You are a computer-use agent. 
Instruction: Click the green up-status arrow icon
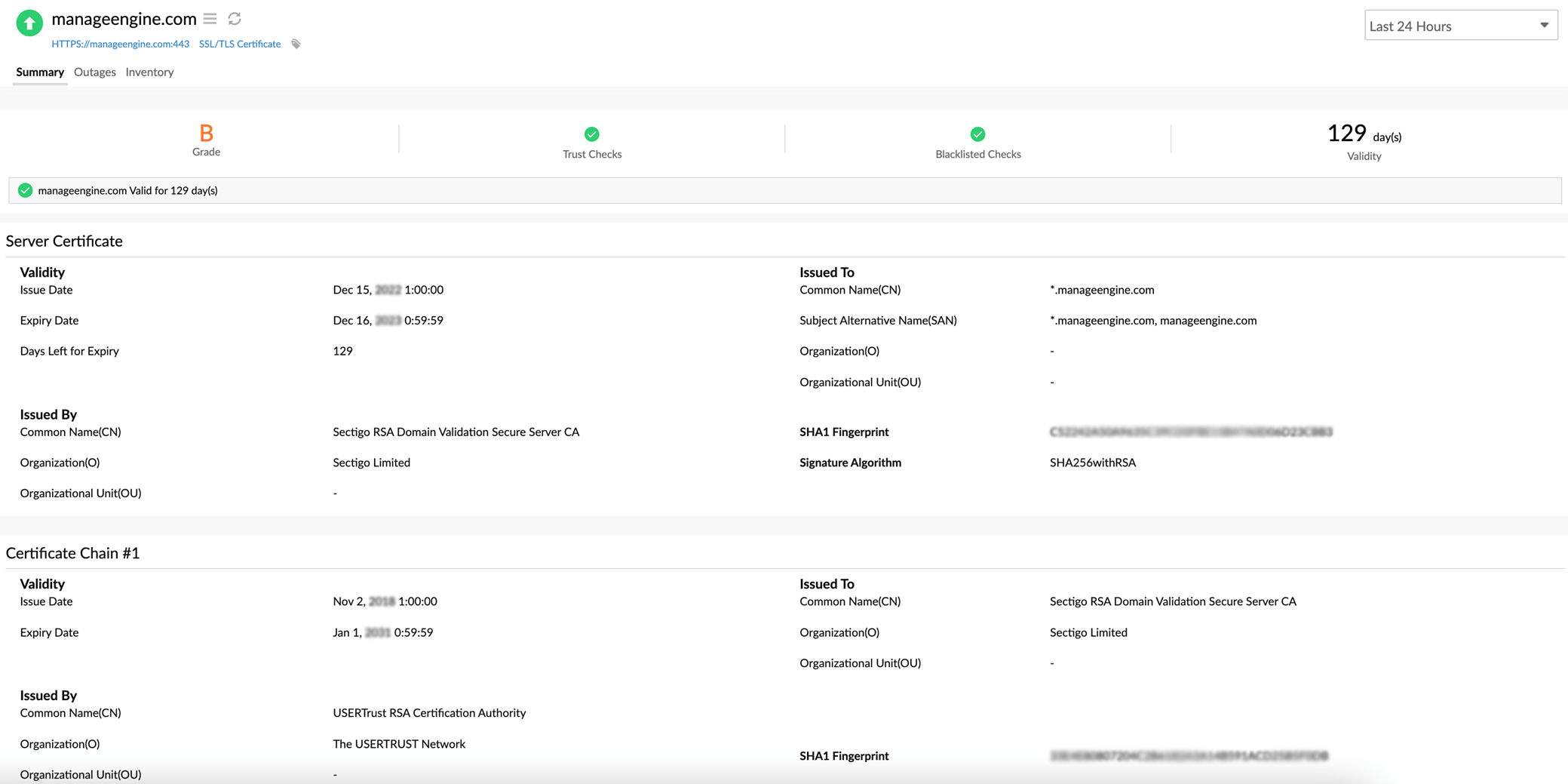pyautogui.click(x=29, y=23)
